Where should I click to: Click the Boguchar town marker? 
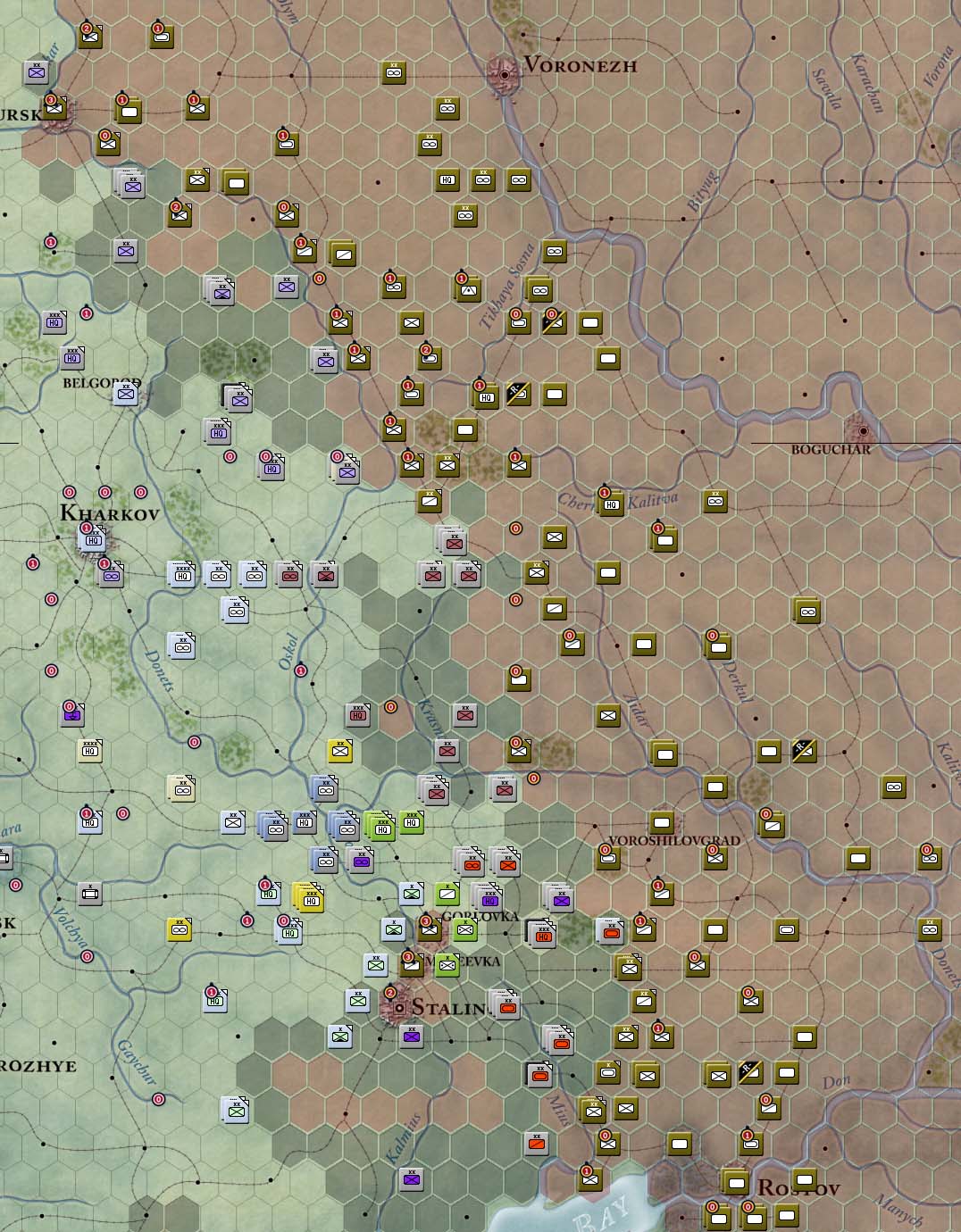[863, 432]
